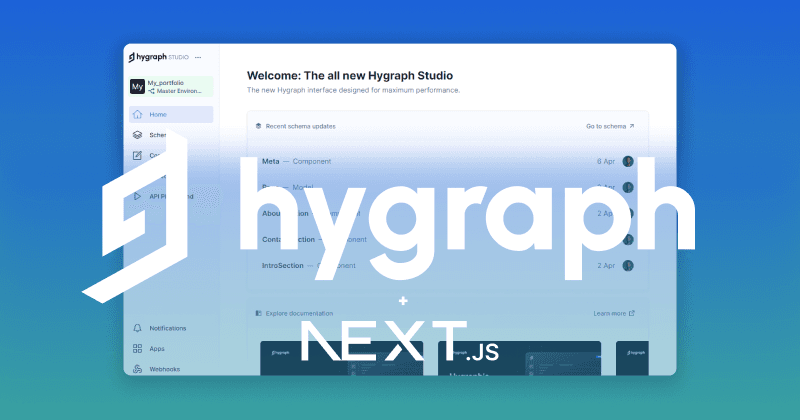Click the user avatar in Meta row
Screen dimensions: 800x420
[628, 161]
